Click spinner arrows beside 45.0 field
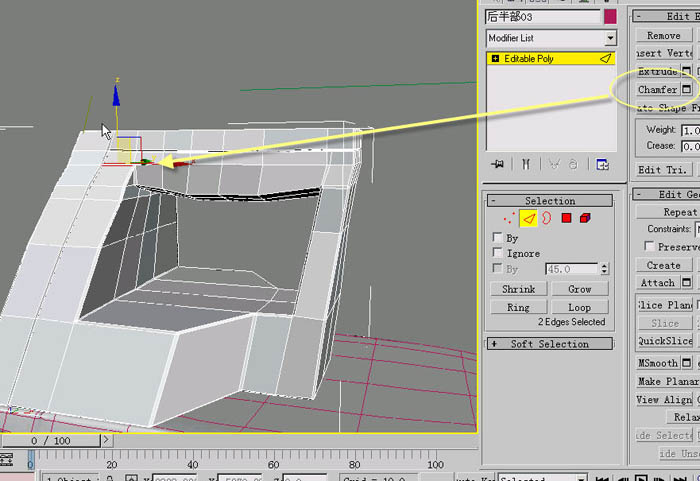The image size is (700, 481). click(604, 268)
